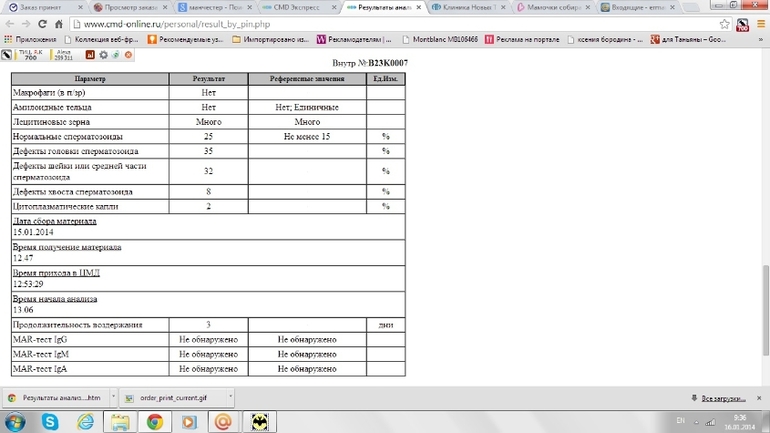
Task: Open the Приложения bookmarks shortcut
Action: tap(30, 39)
